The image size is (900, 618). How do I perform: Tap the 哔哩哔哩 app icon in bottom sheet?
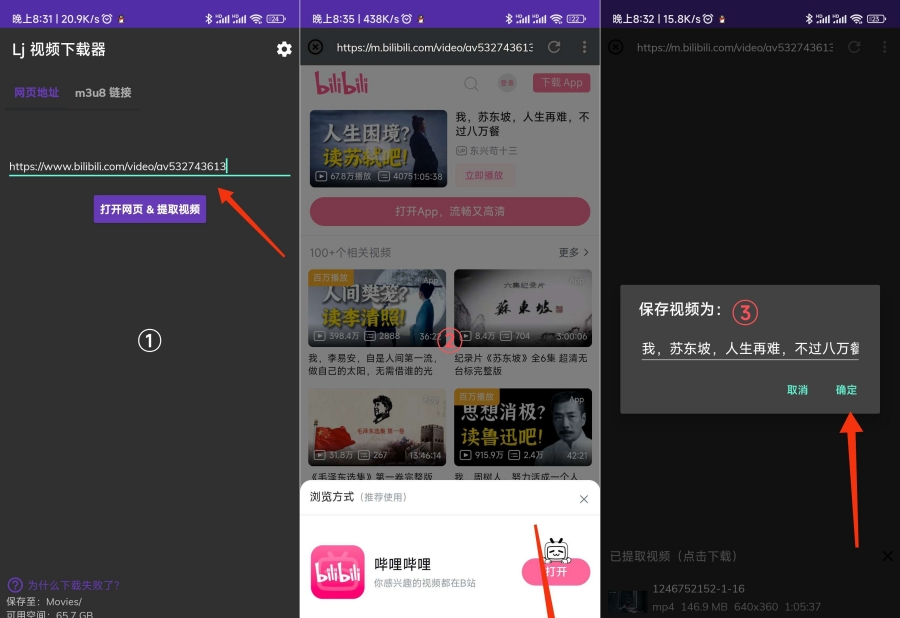pos(337,571)
